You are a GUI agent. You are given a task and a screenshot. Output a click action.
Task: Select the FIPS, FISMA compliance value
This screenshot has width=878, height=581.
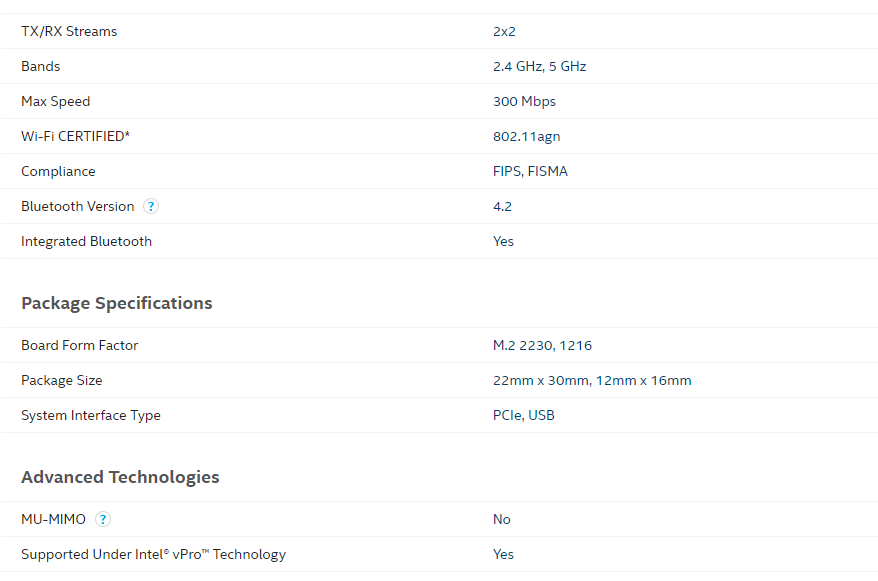530,171
